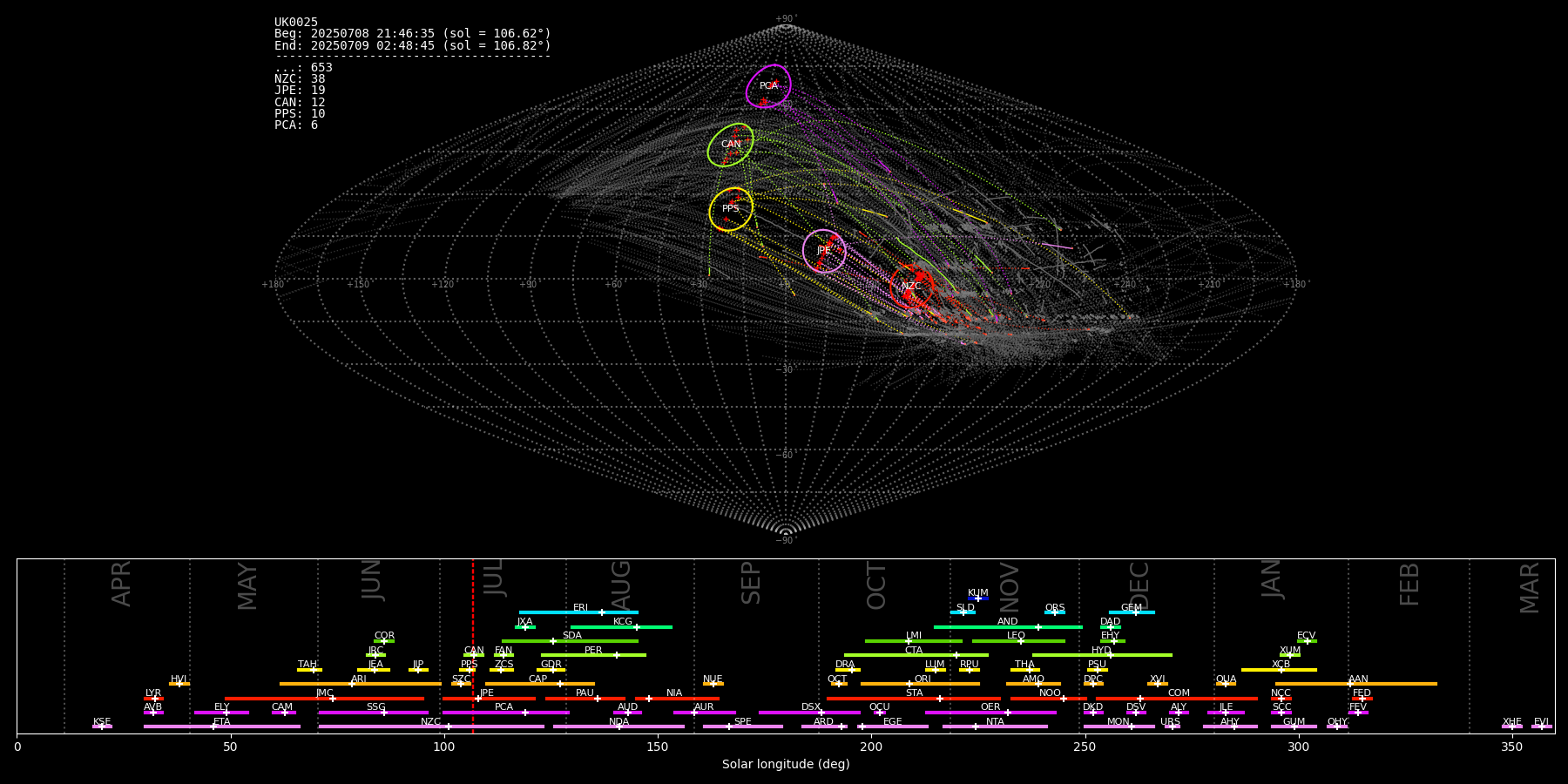1568x784 pixels.
Task: Click the APR month label in timeline
Action: [121, 584]
